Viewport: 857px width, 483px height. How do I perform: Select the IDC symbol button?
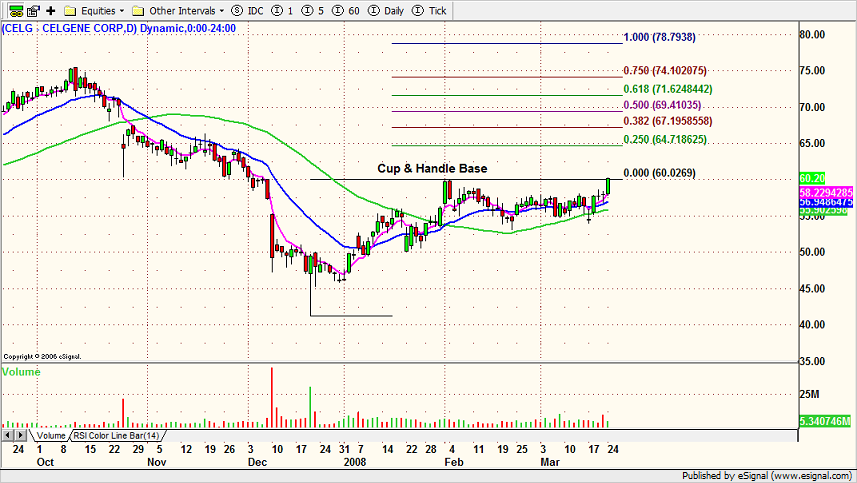coord(247,10)
